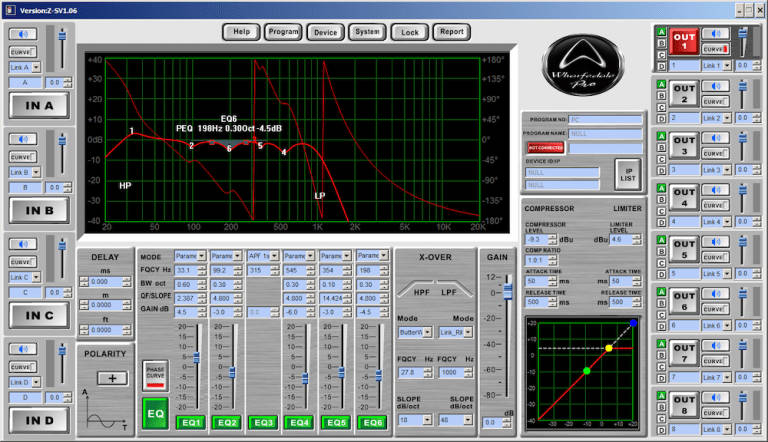This screenshot has height=442, width=768.
Task: Toggle routing A on output 2
Action: pyautogui.click(x=660, y=86)
